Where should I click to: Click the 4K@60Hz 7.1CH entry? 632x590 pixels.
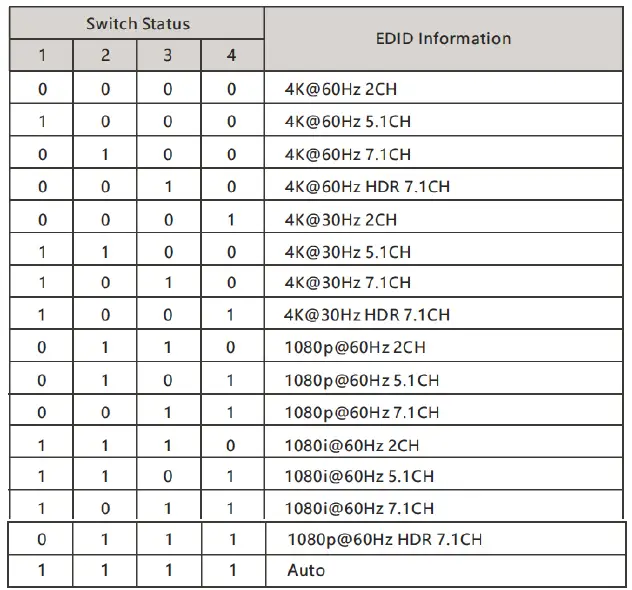point(347,155)
